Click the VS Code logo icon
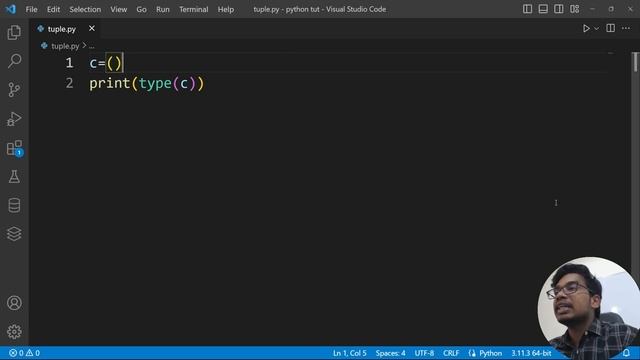The image size is (640, 360). (x=11, y=9)
